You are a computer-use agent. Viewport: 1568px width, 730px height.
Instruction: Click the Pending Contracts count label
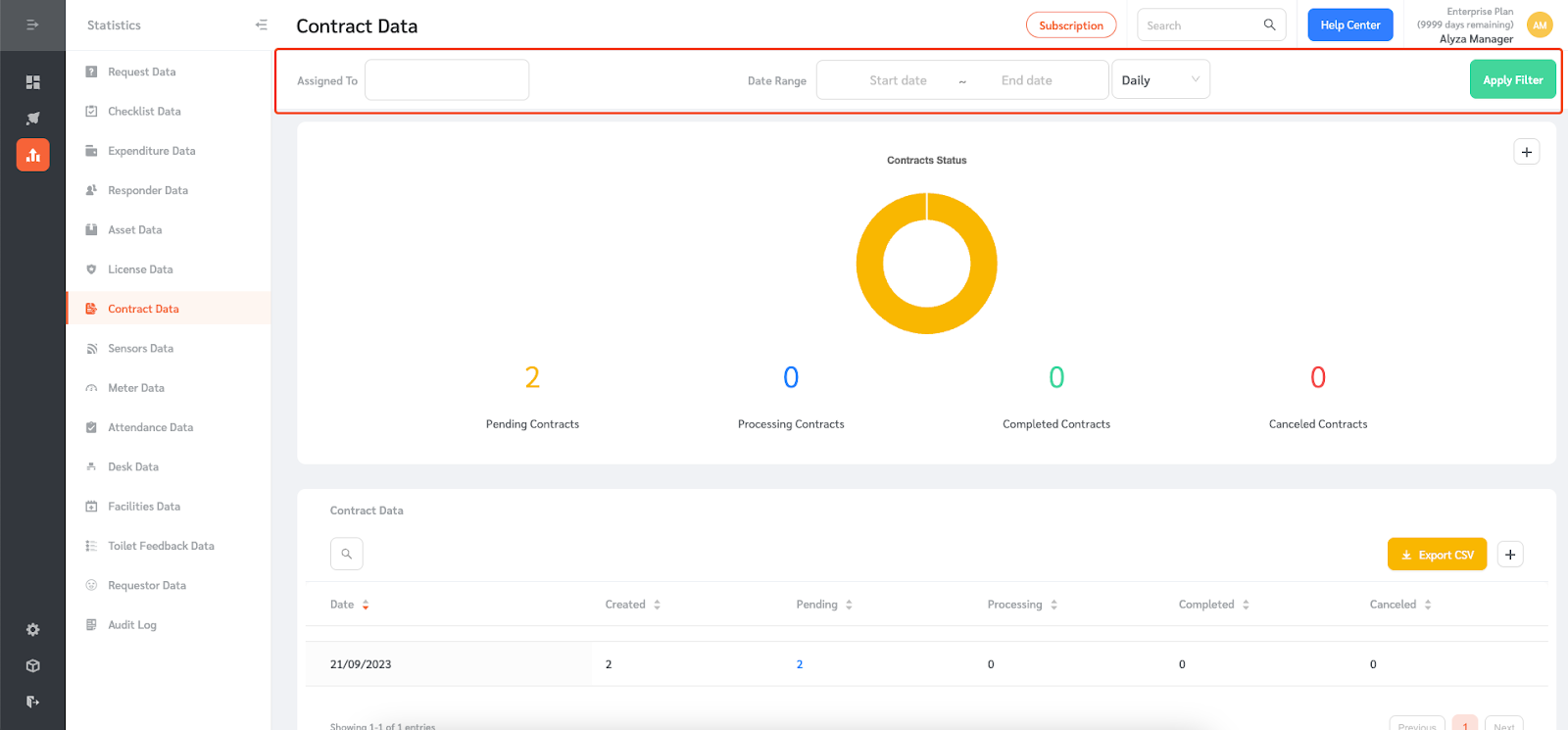click(532, 424)
